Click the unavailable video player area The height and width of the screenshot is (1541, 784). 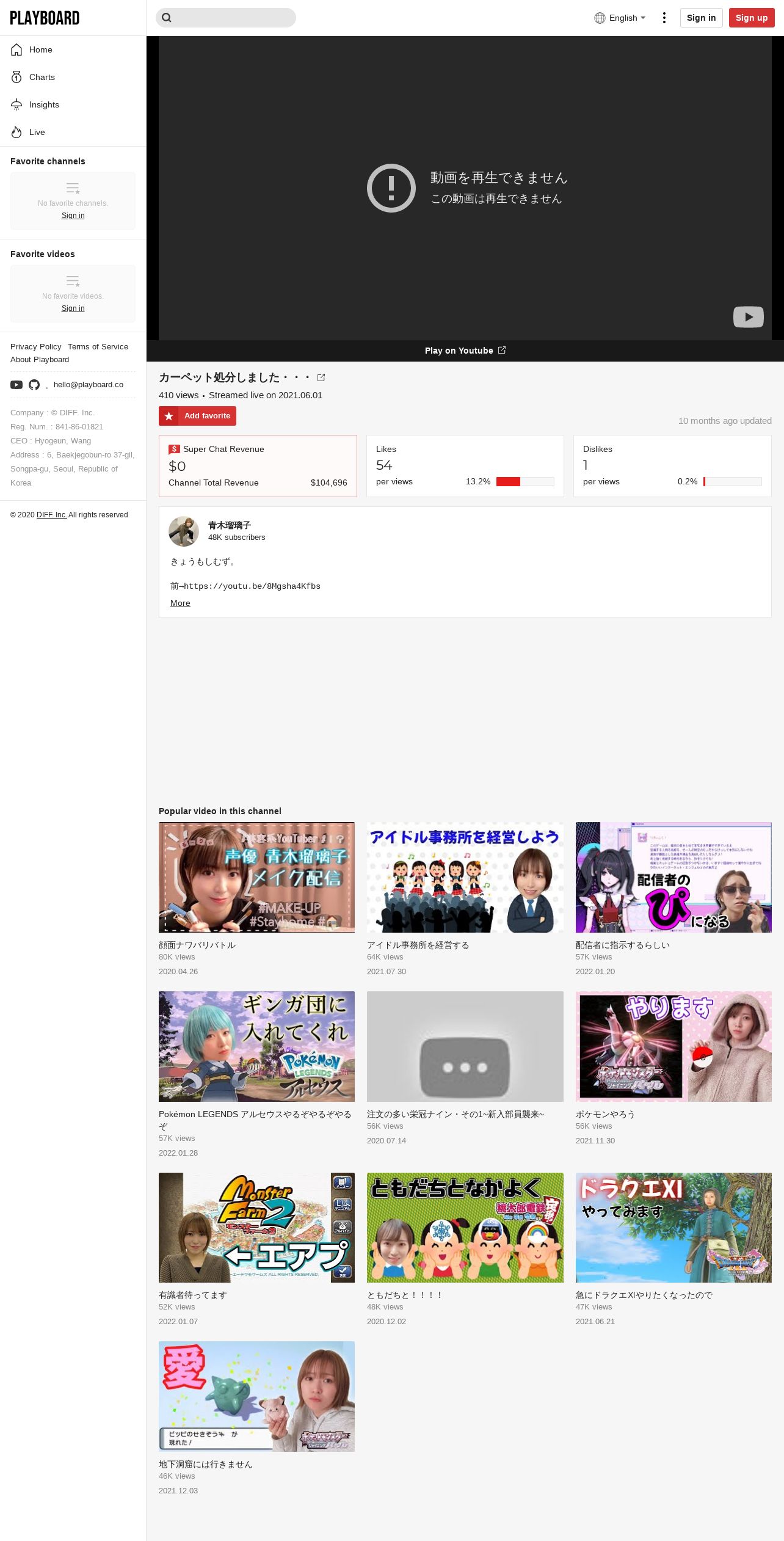coord(465,188)
